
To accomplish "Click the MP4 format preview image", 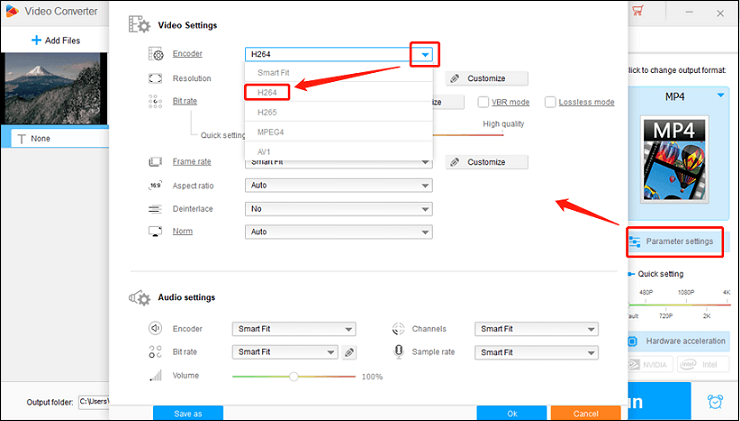I will (x=674, y=160).
